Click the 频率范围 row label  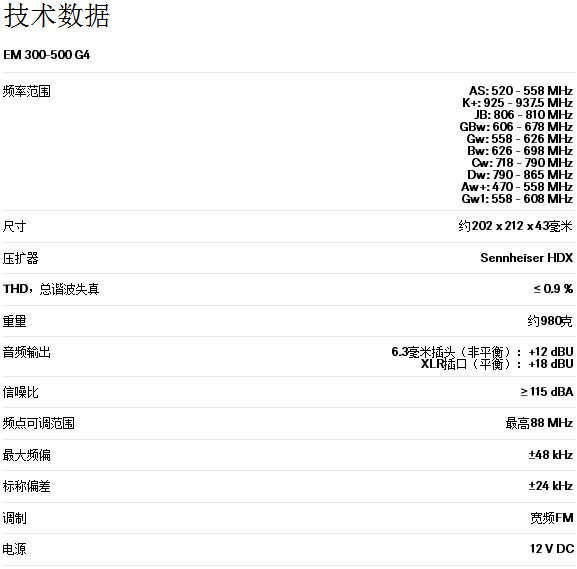[26, 91]
